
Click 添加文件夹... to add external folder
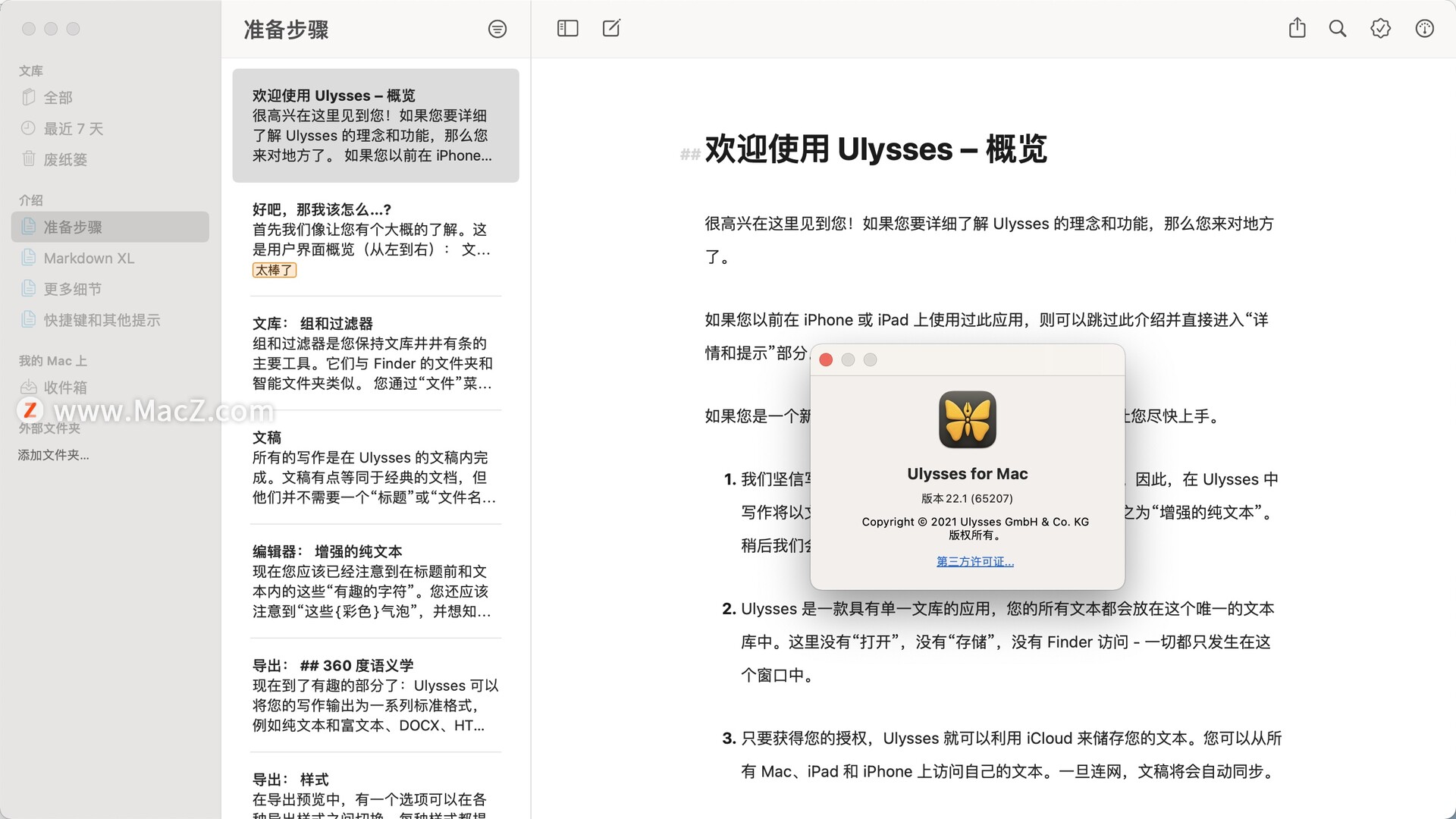54,455
